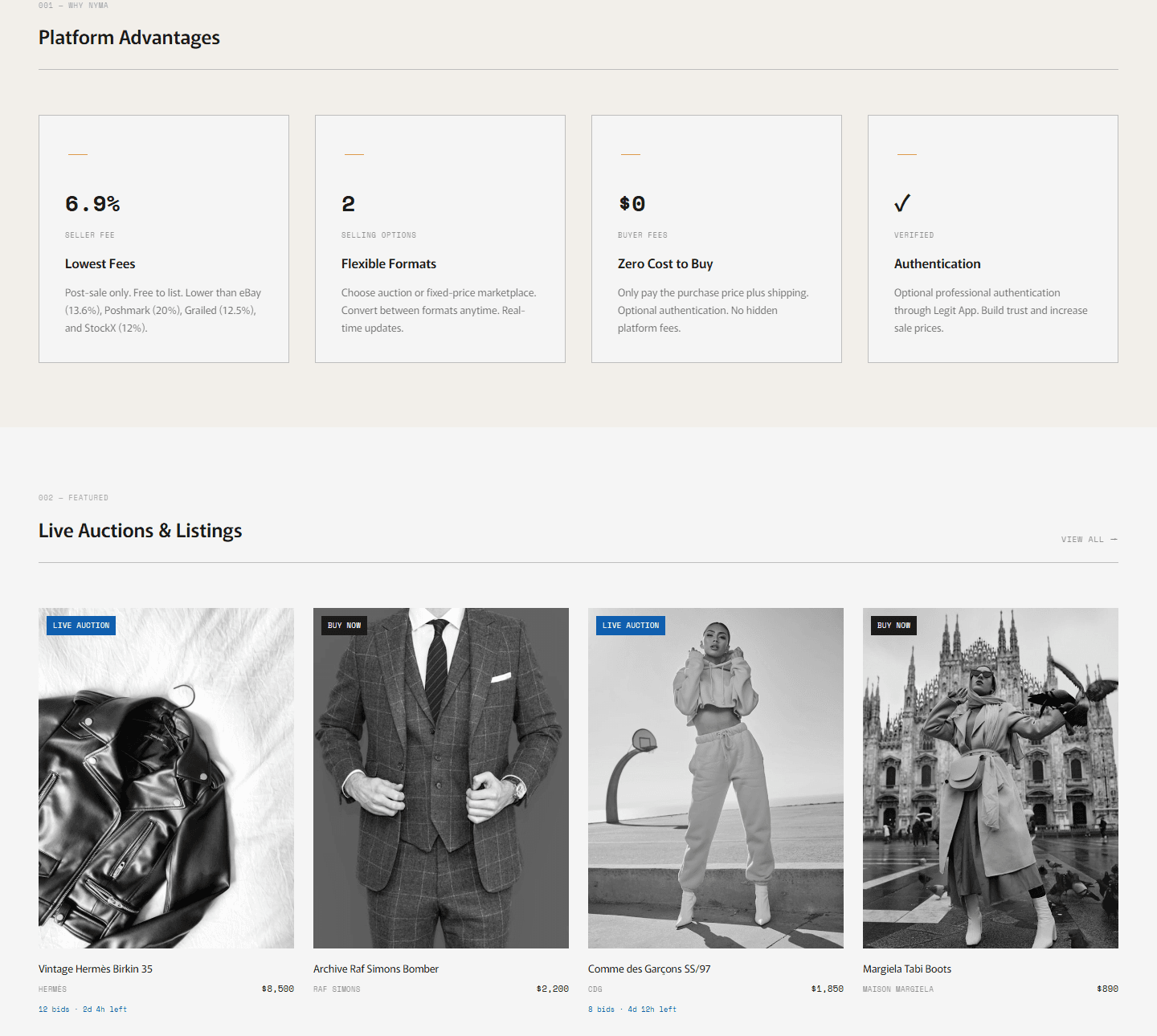Screen dimensions: 1157x1036
Task: Click the $890 price
Action: [x=1107, y=989]
